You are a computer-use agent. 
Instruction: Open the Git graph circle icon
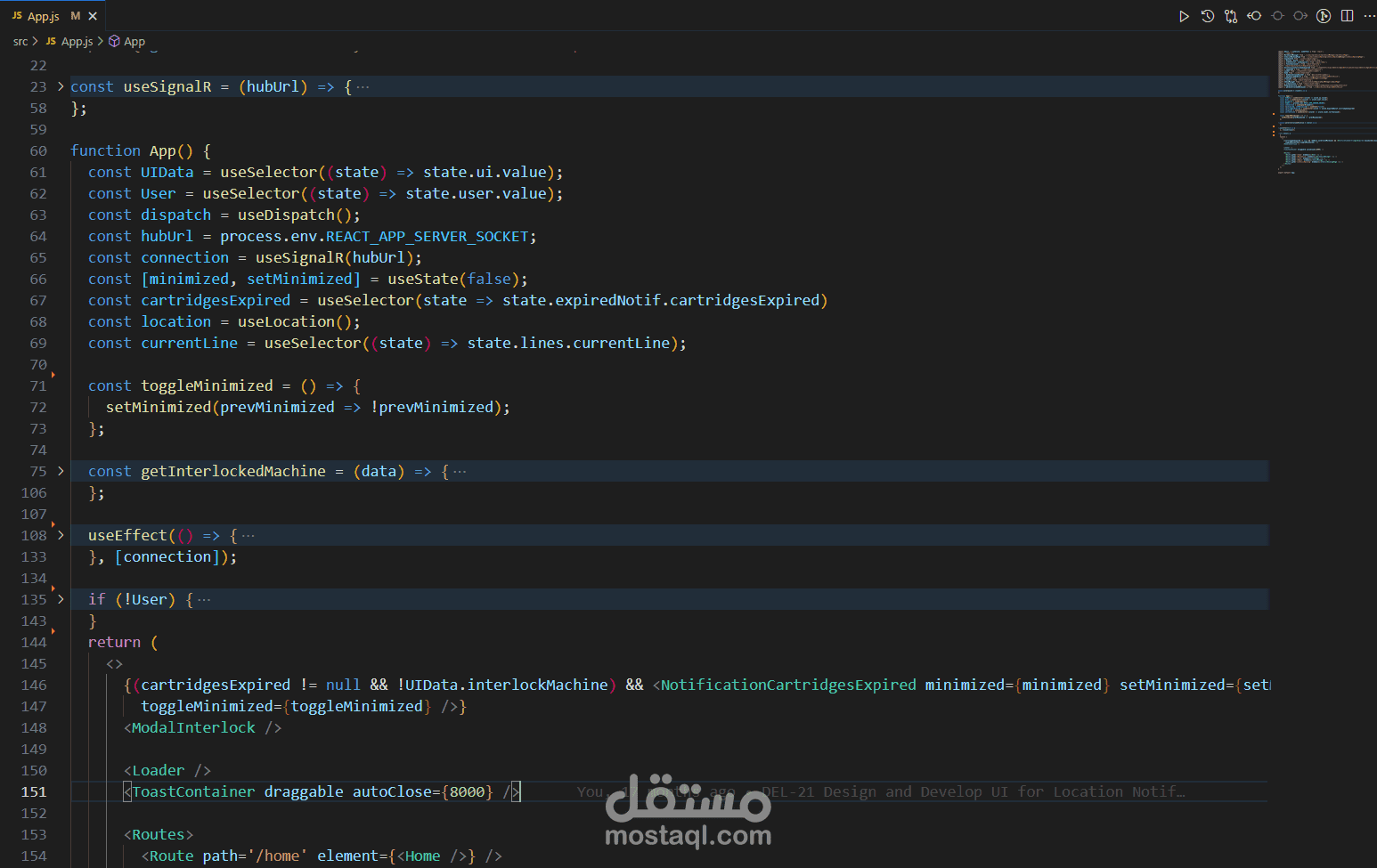[x=1324, y=16]
